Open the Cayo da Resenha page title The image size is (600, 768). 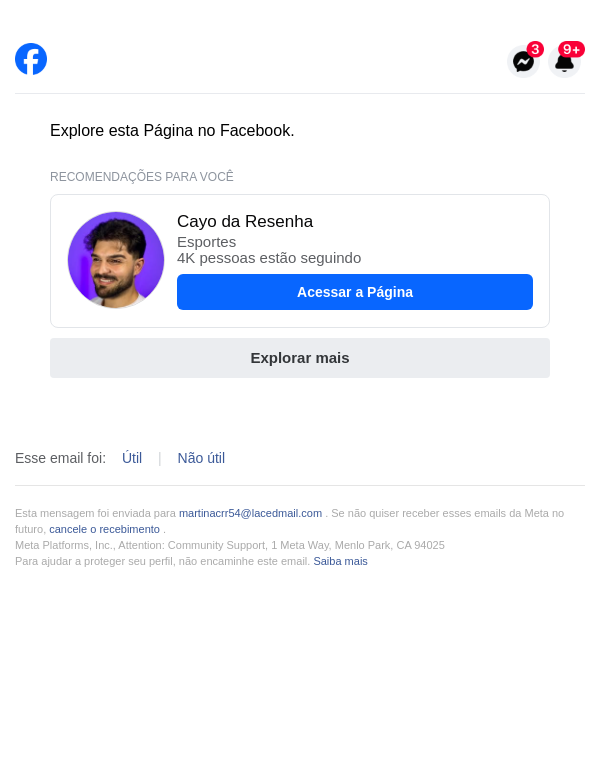(x=245, y=222)
